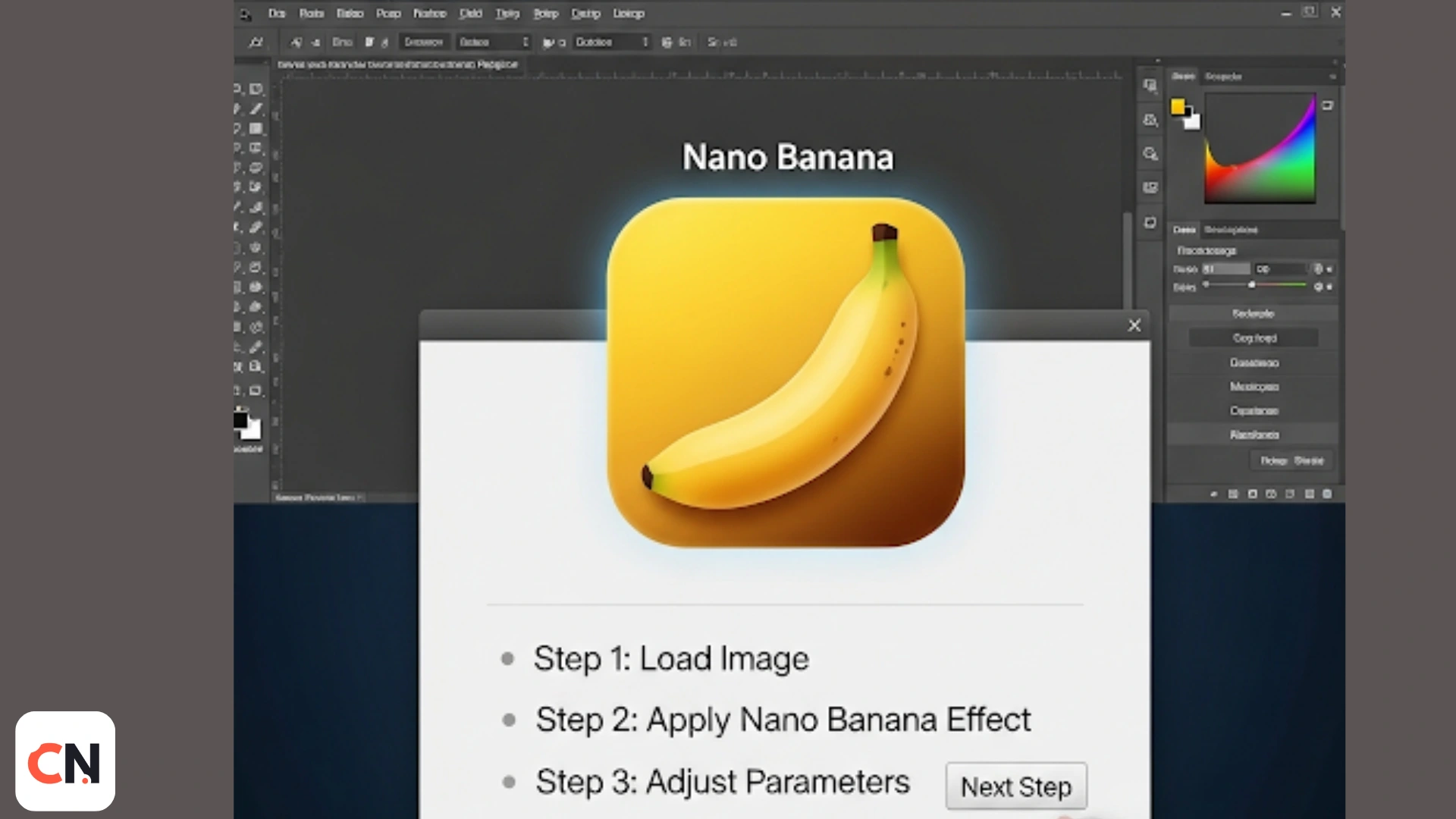Click the topmost action button in the right panel
This screenshot has width=1456, height=819.
[x=1254, y=313]
